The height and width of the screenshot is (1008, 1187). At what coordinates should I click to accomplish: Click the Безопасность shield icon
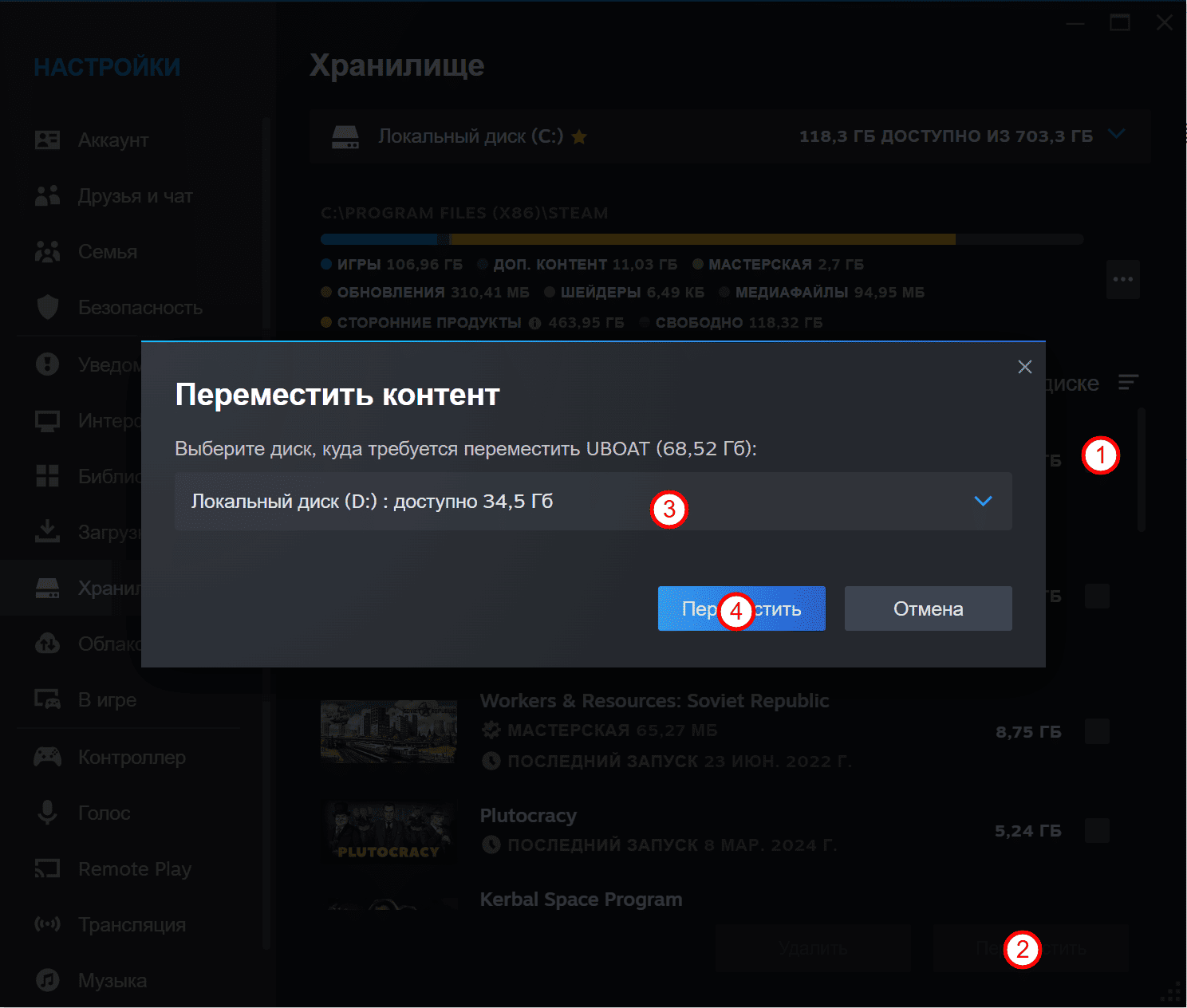coord(47,307)
